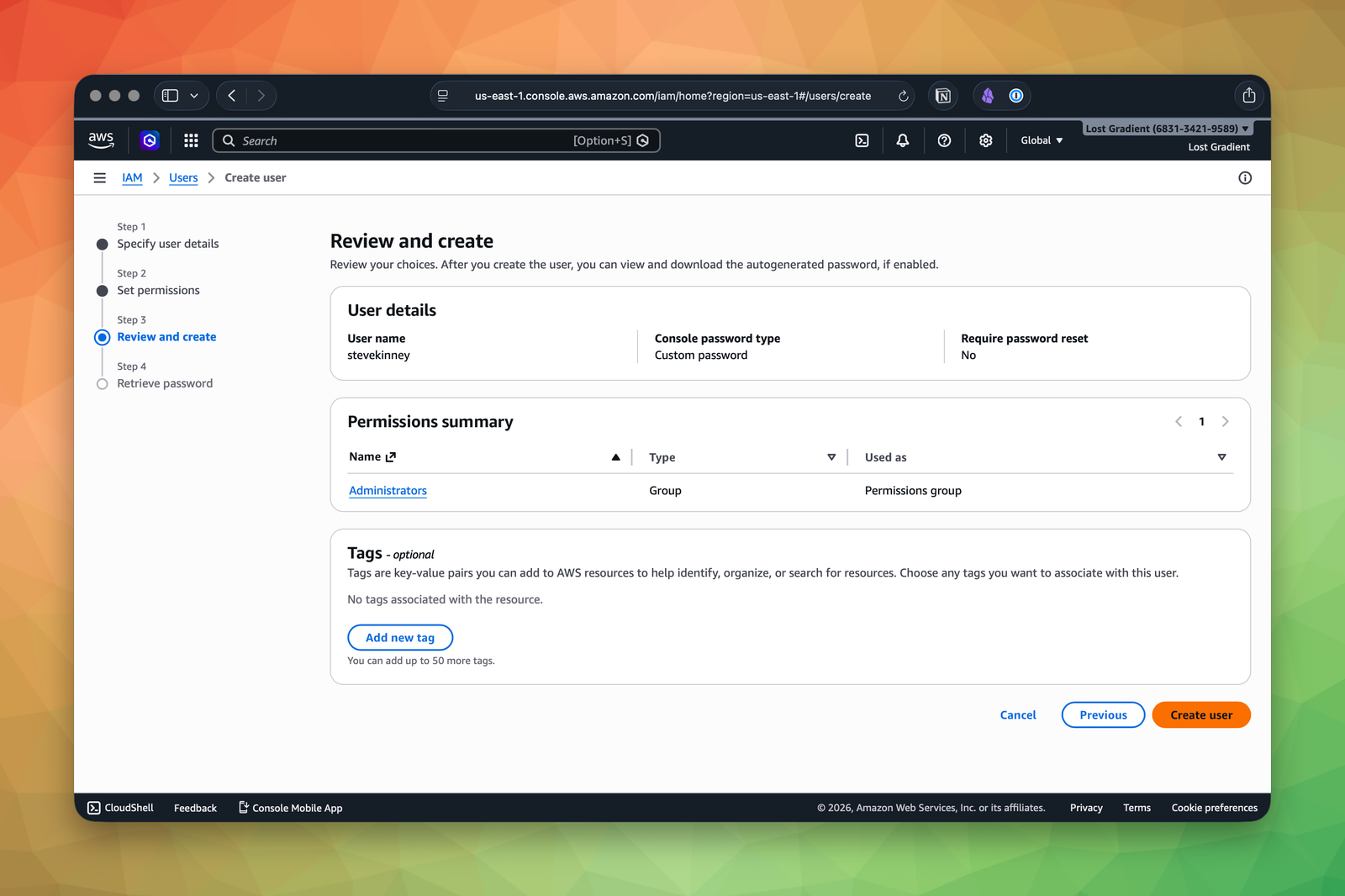Click the Create user button
The height and width of the screenshot is (896, 1345).
[1200, 714]
